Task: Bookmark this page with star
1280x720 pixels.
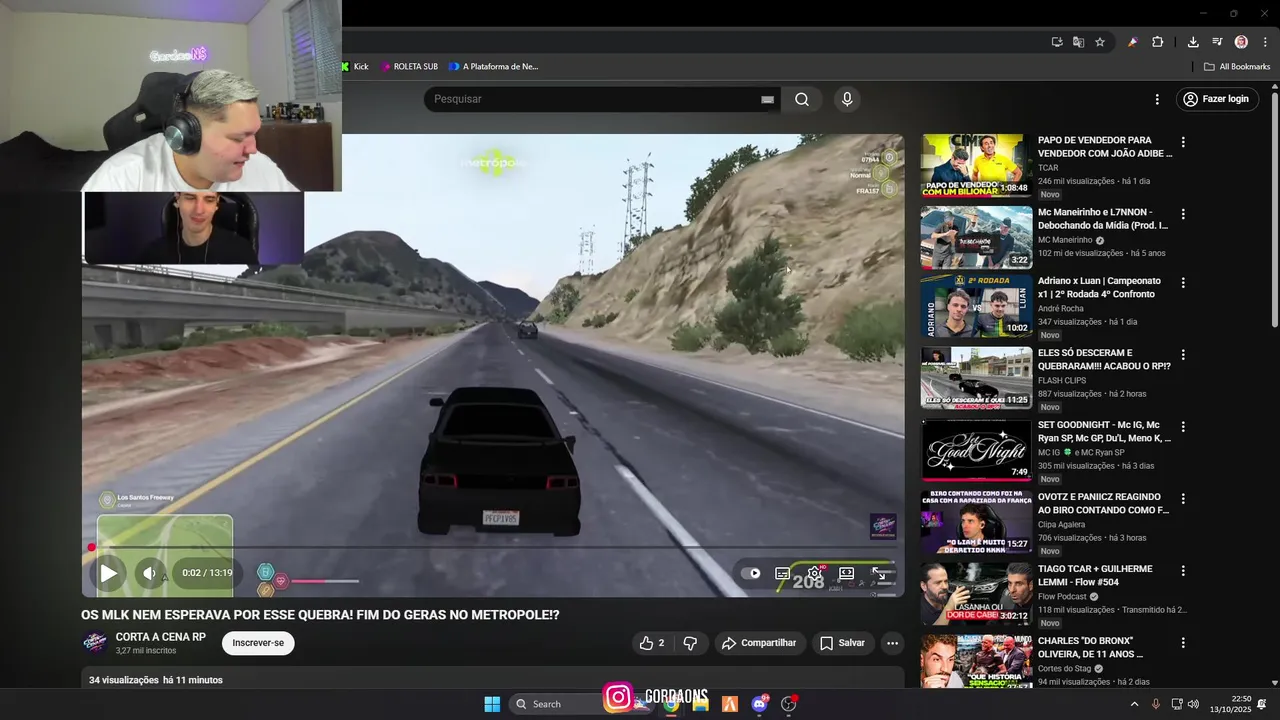Action: (1100, 42)
